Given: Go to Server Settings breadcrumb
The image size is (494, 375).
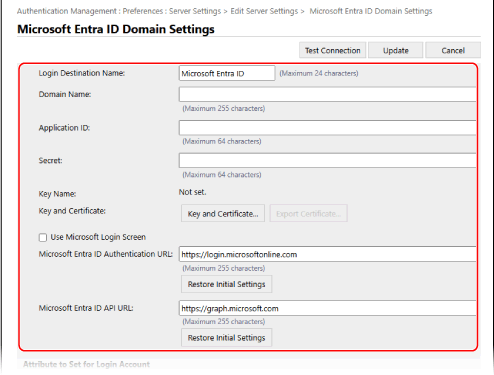Looking at the screenshot, I should pyautogui.click(x=195, y=11).
